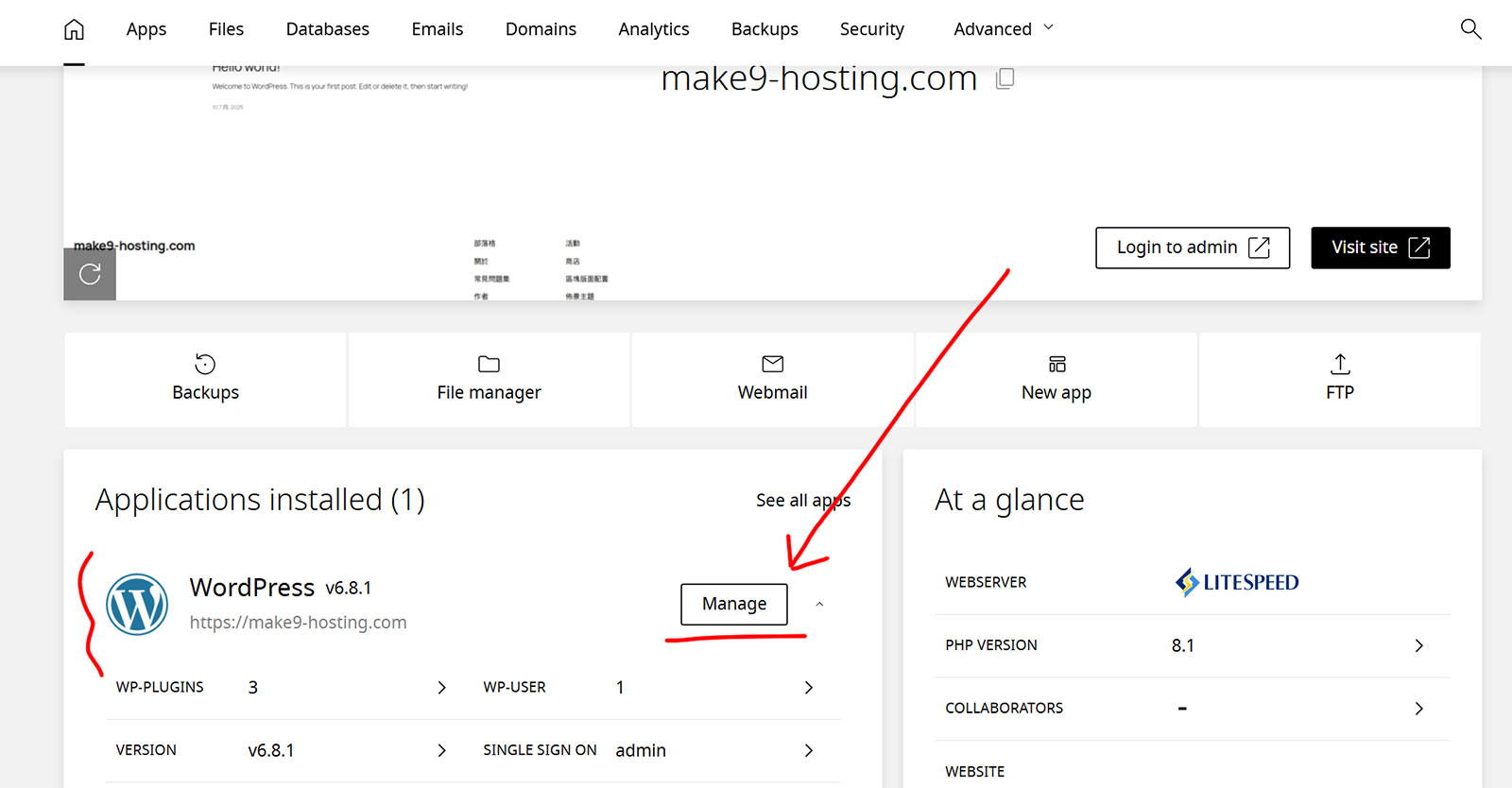Expand the COLLABORATORS row chevron
Screen dimensions: 1512x788
click(1418, 709)
